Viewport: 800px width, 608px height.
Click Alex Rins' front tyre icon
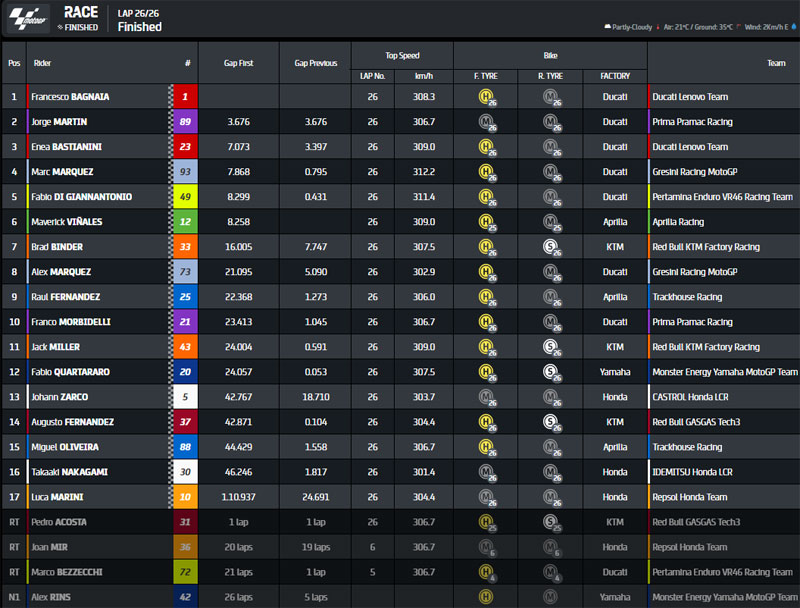click(486, 597)
